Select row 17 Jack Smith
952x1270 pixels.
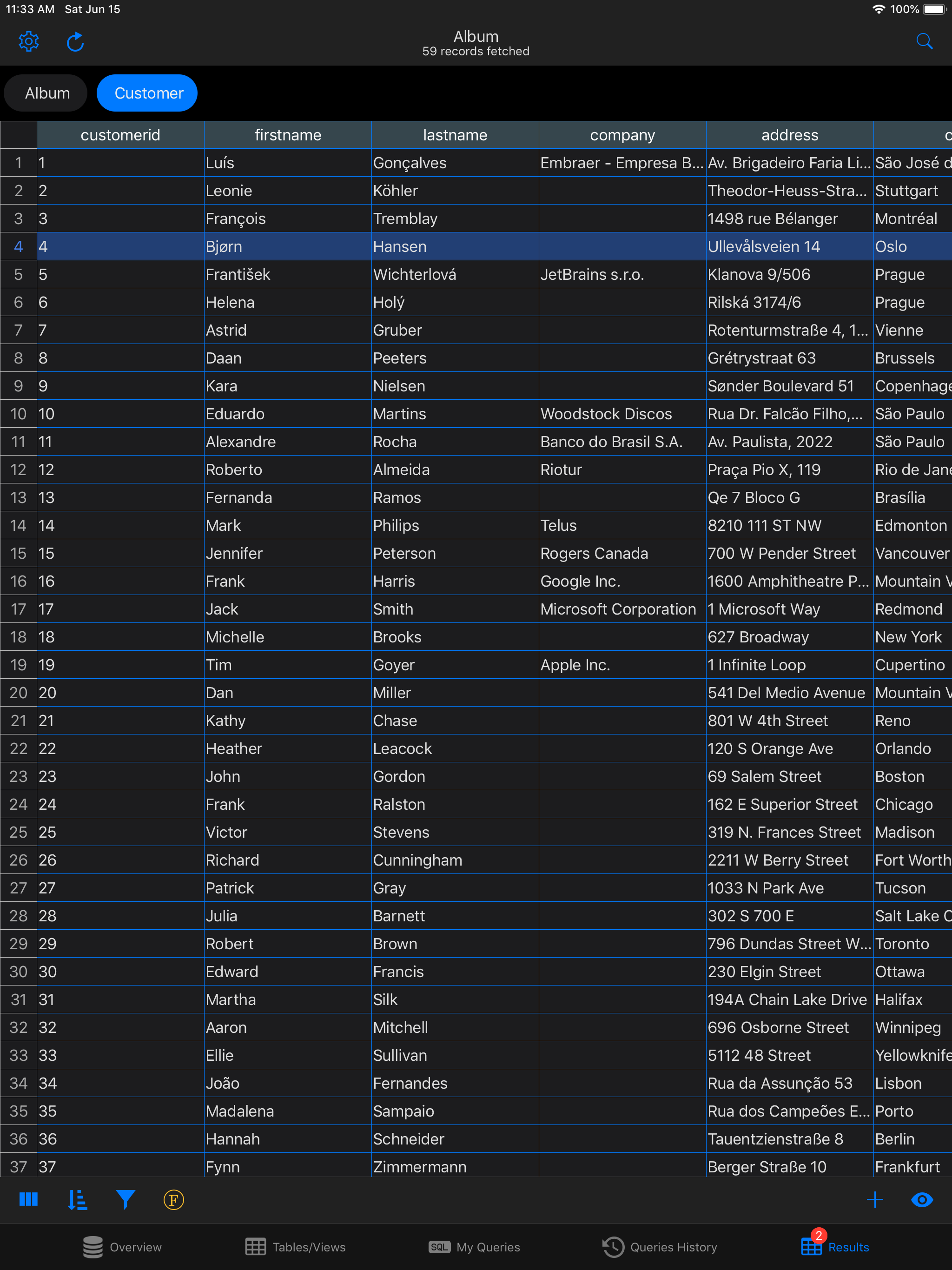pos(287,609)
